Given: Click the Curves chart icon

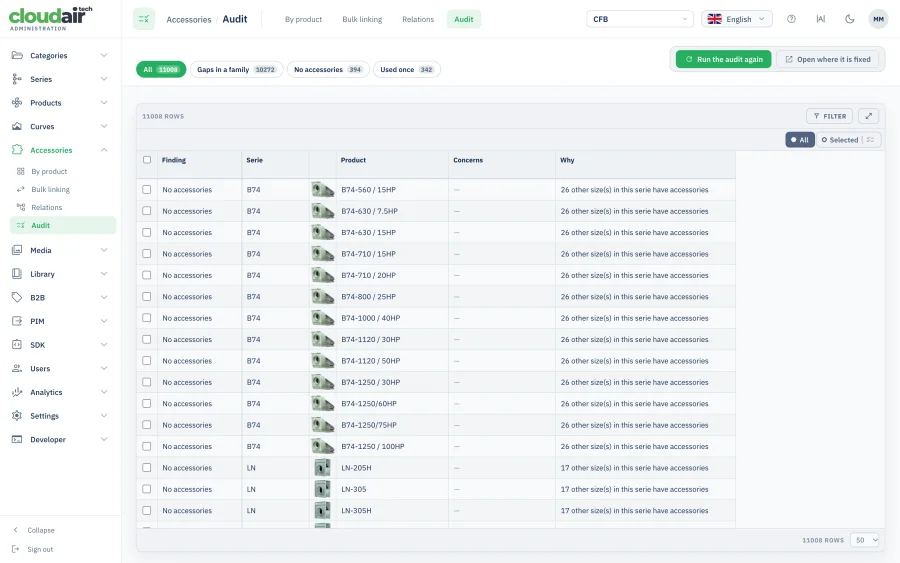Looking at the screenshot, I should click(17, 126).
